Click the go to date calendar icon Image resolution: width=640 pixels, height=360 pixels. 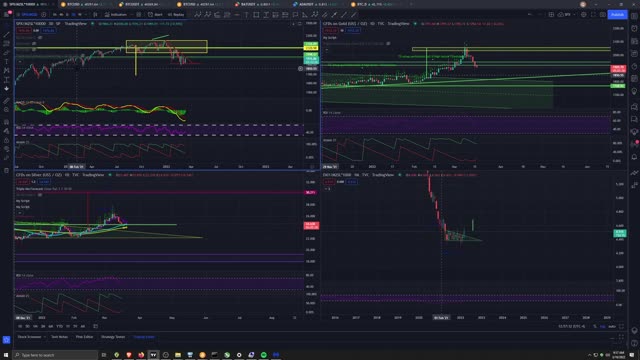point(96,326)
